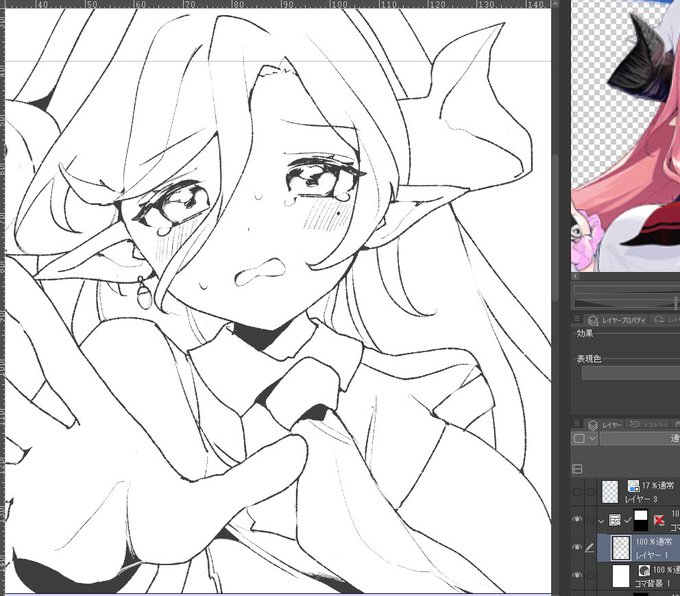
Task: Click the draft layer icon on レイヤー 3
Action: pyautogui.click(x=633, y=485)
